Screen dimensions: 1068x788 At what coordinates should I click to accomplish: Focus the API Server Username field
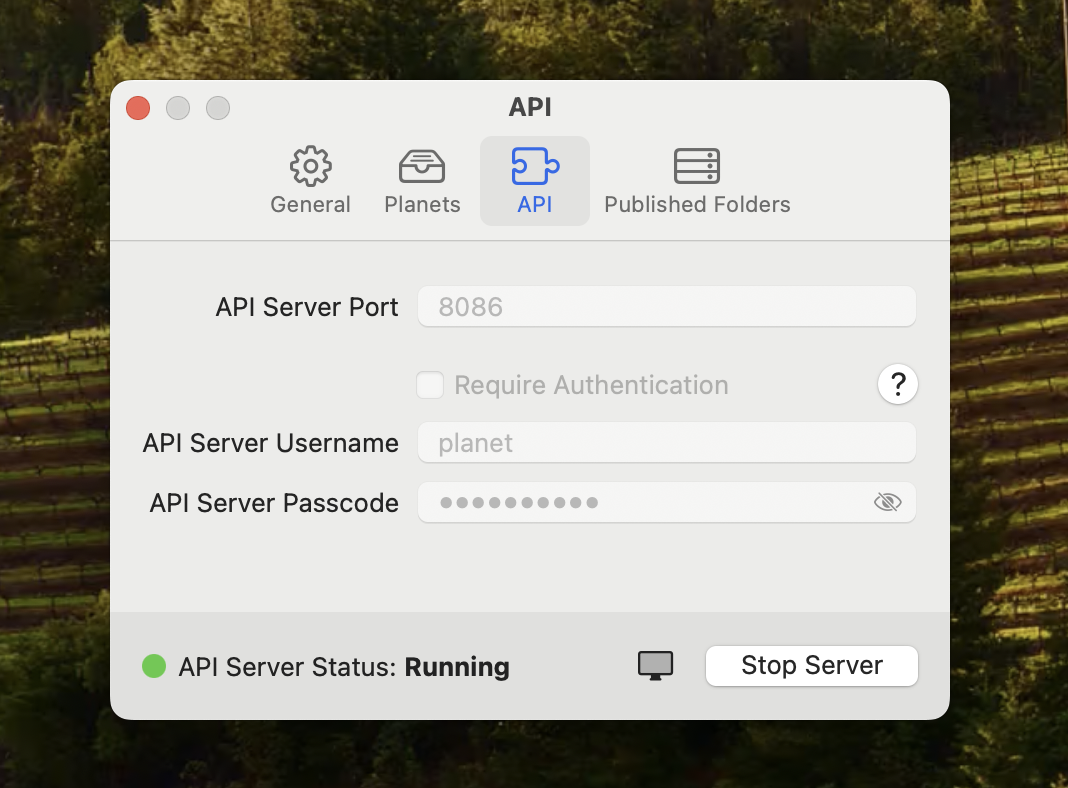coord(666,442)
